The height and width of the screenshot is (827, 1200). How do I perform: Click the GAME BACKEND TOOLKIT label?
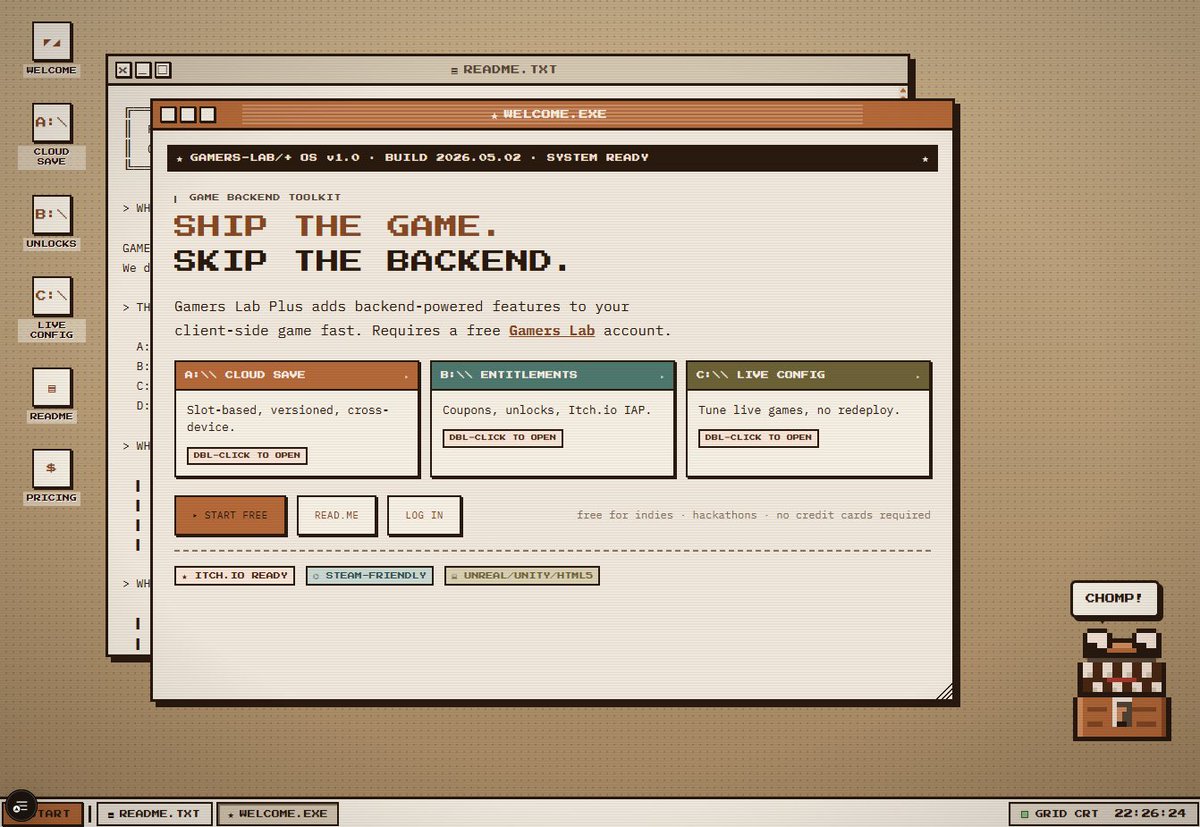[264, 198]
